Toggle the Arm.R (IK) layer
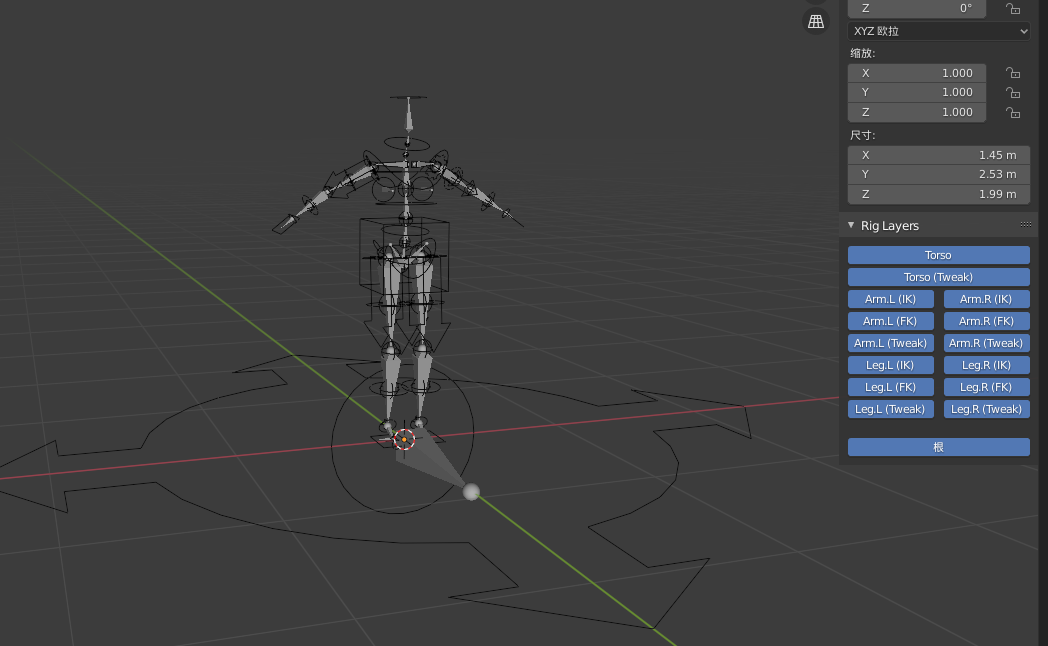The image size is (1048, 646). (987, 299)
